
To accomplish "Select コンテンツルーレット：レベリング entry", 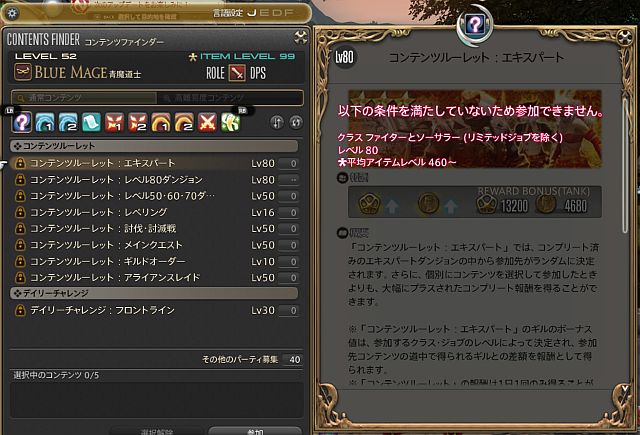I will (x=155, y=212).
